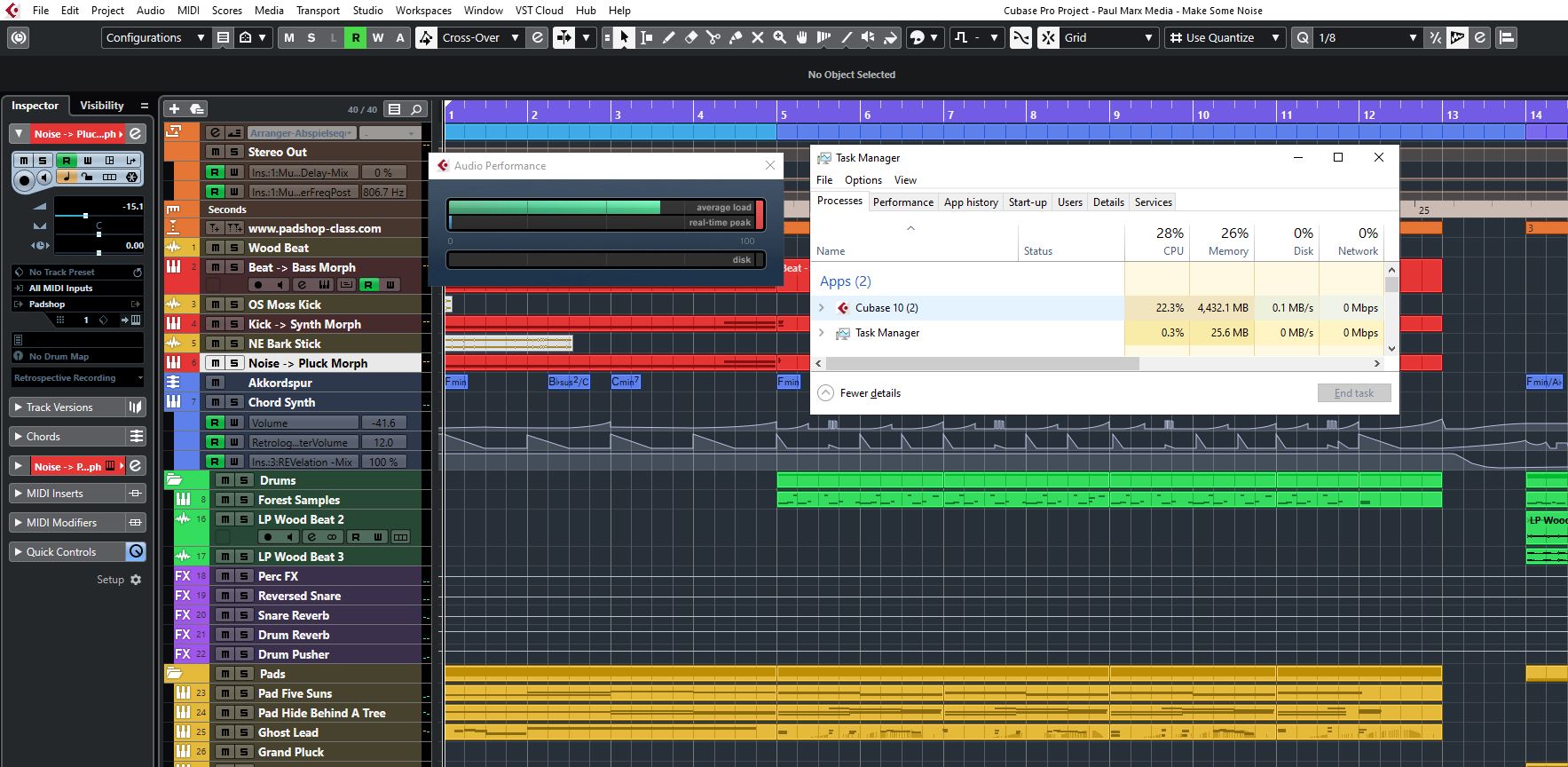Click the CPU column header

pos(1156,241)
